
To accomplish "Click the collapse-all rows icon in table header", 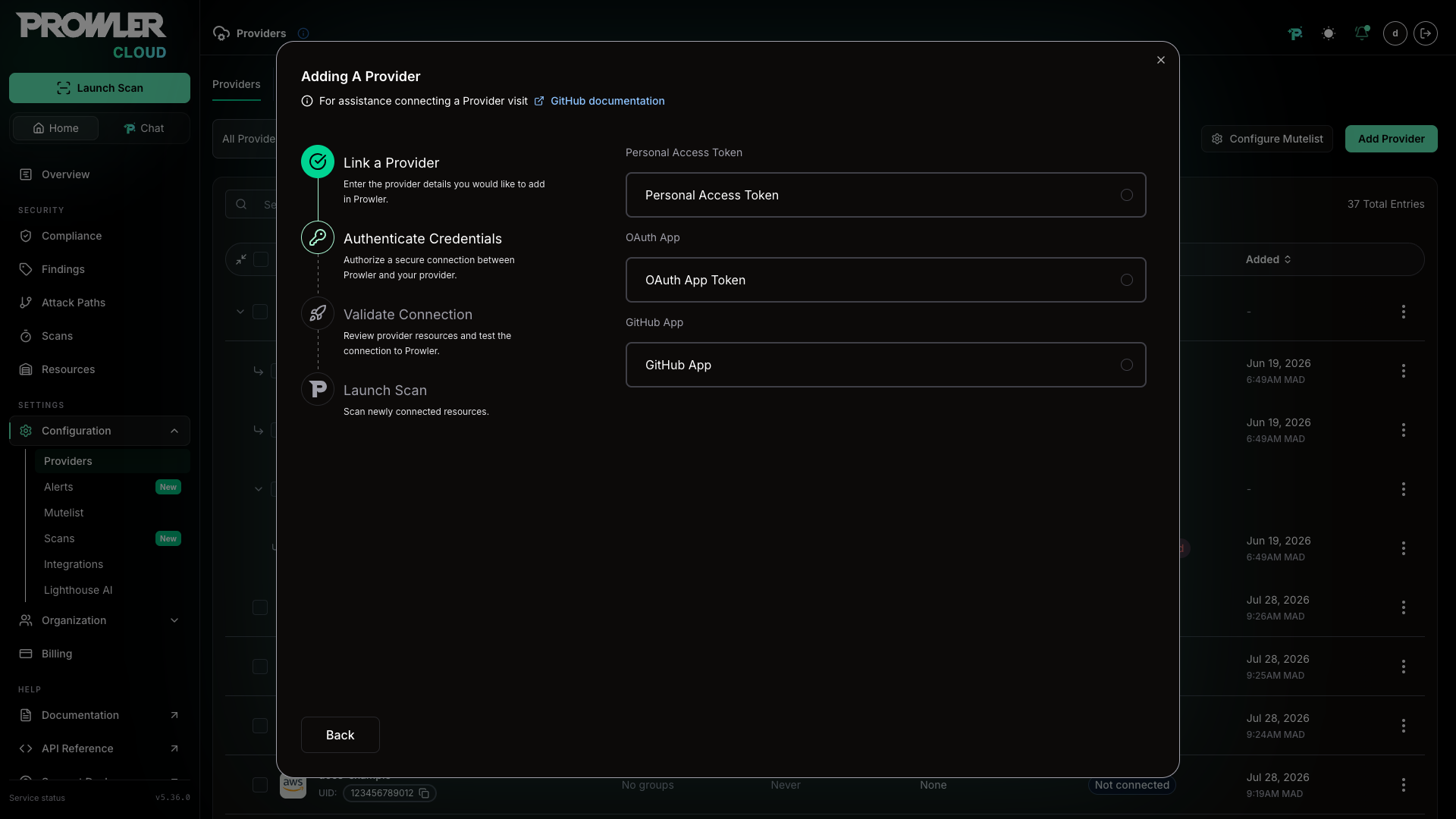I will click(241, 259).
